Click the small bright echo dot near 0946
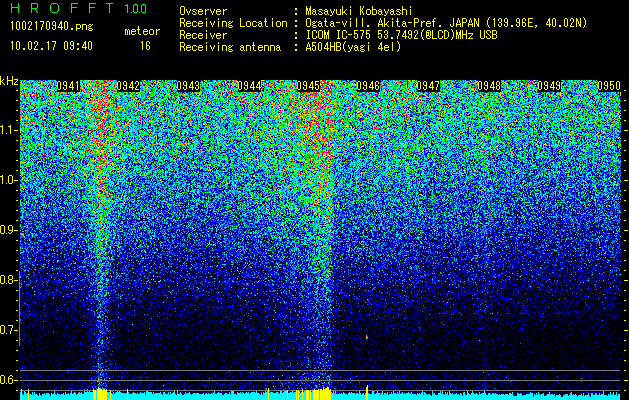The width and height of the screenshot is (629, 400). [x=367, y=337]
